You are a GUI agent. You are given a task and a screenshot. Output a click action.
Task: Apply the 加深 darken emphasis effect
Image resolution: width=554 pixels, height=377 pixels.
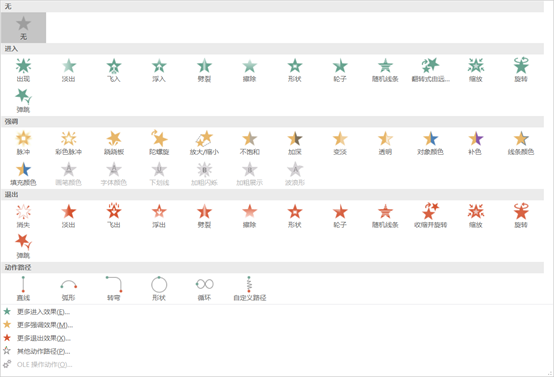pyautogui.click(x=295, y=143)
